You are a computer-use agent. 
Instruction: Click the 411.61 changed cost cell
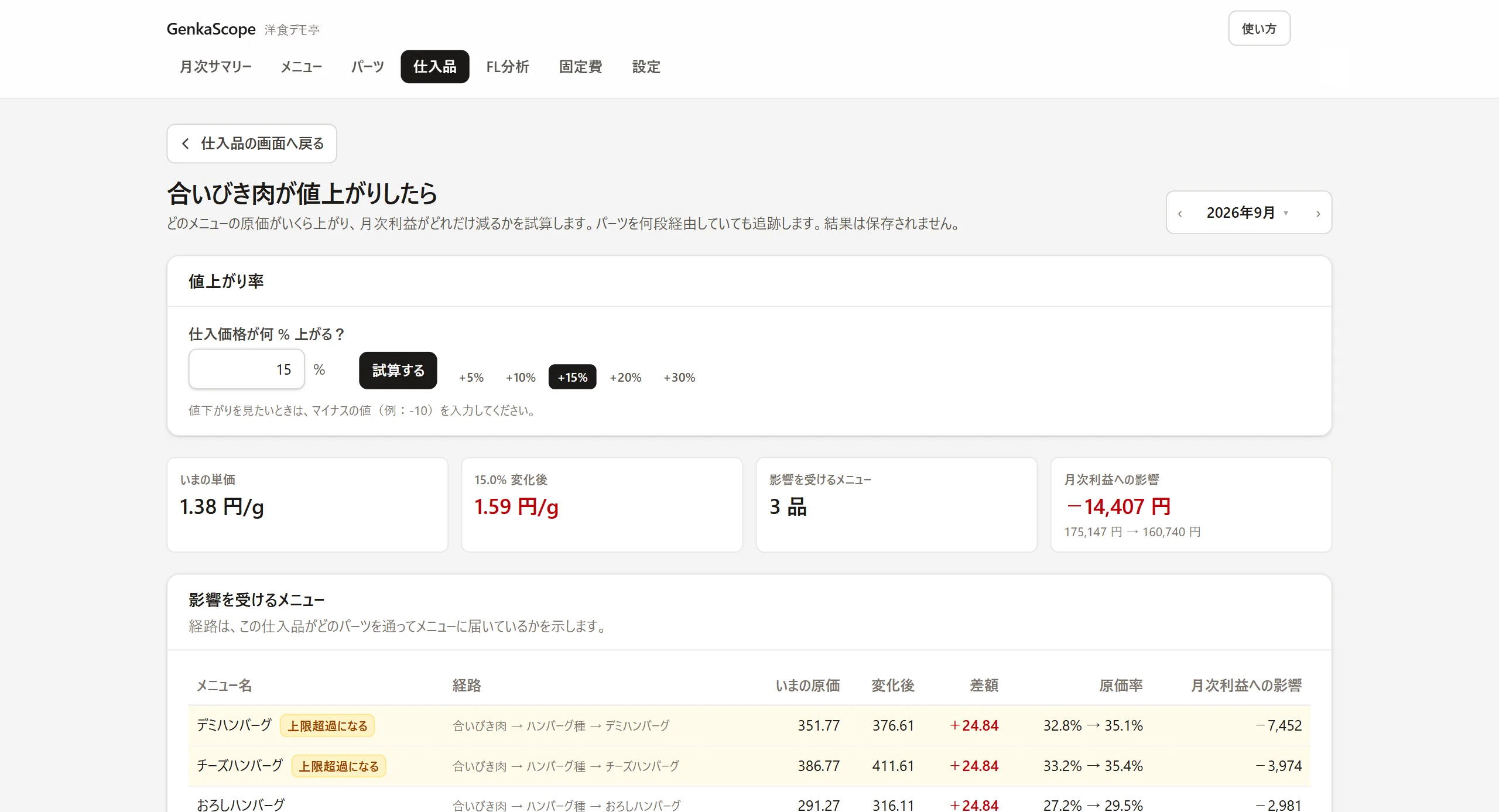click(x=893, y=766)
